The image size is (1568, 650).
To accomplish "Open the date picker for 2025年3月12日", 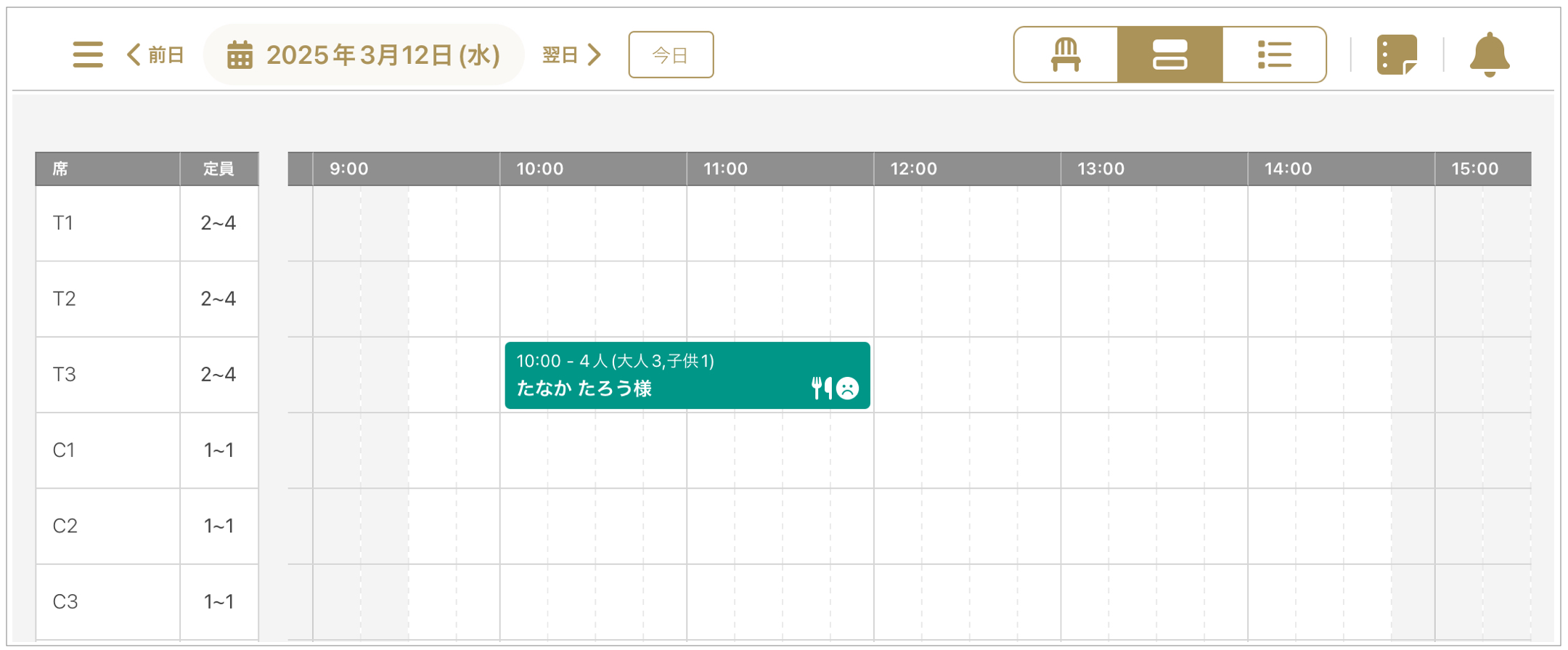I will (364, 54).
